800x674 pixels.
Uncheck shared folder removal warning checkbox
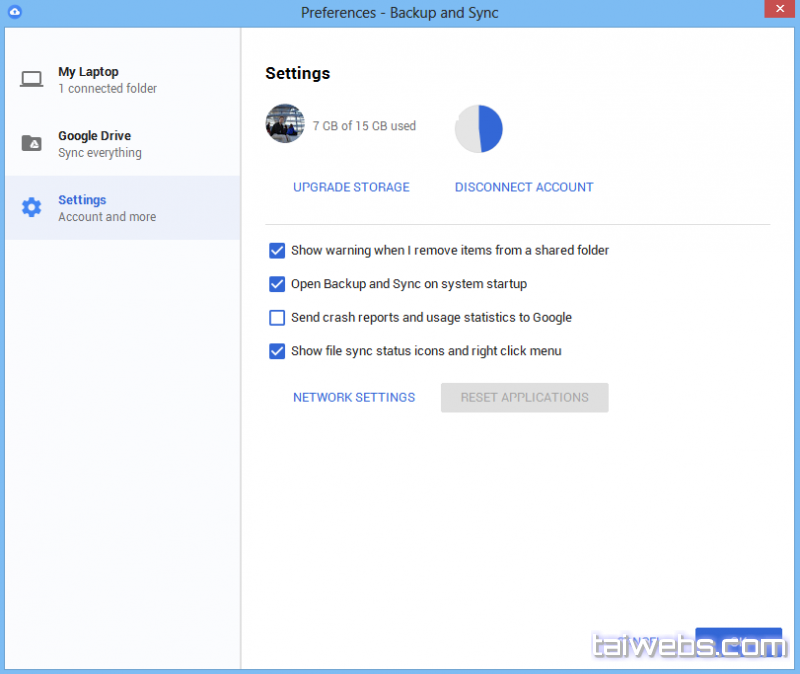[277, 250]
